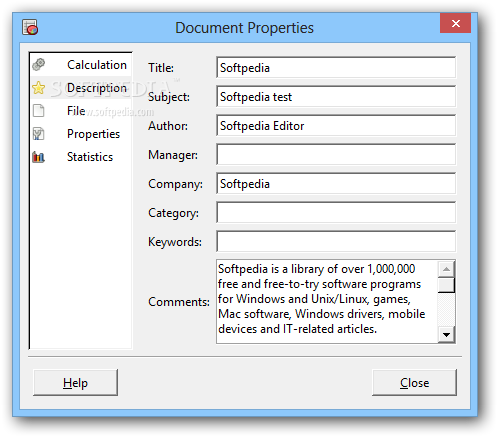498x437 pixels.
Task: Click the empty Manager field
Action: [x=336, y=155]
